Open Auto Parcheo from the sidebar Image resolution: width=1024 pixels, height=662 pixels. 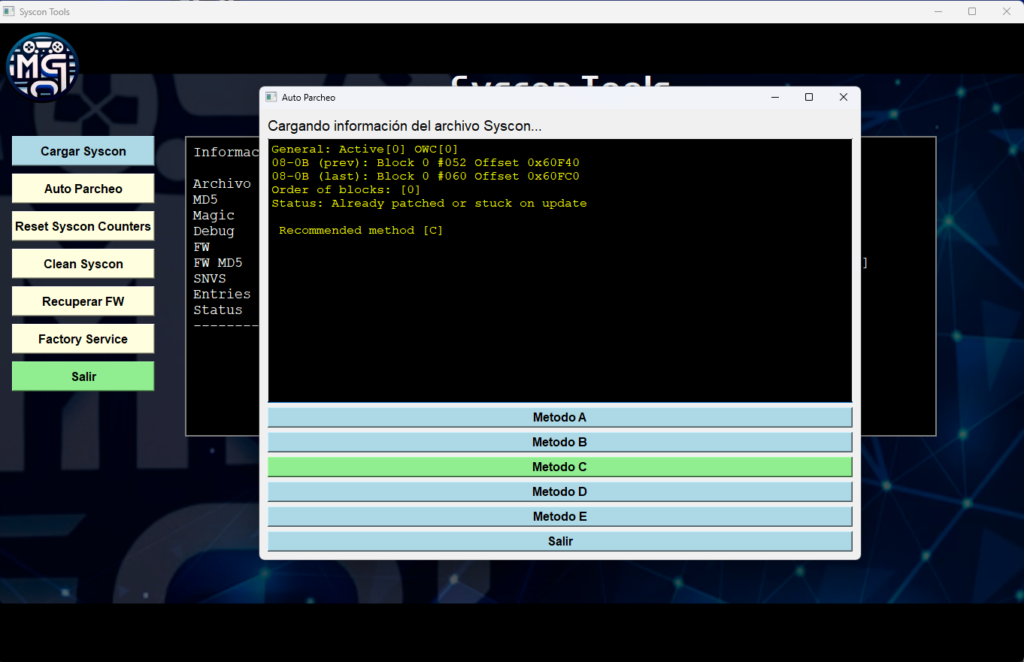83,189
